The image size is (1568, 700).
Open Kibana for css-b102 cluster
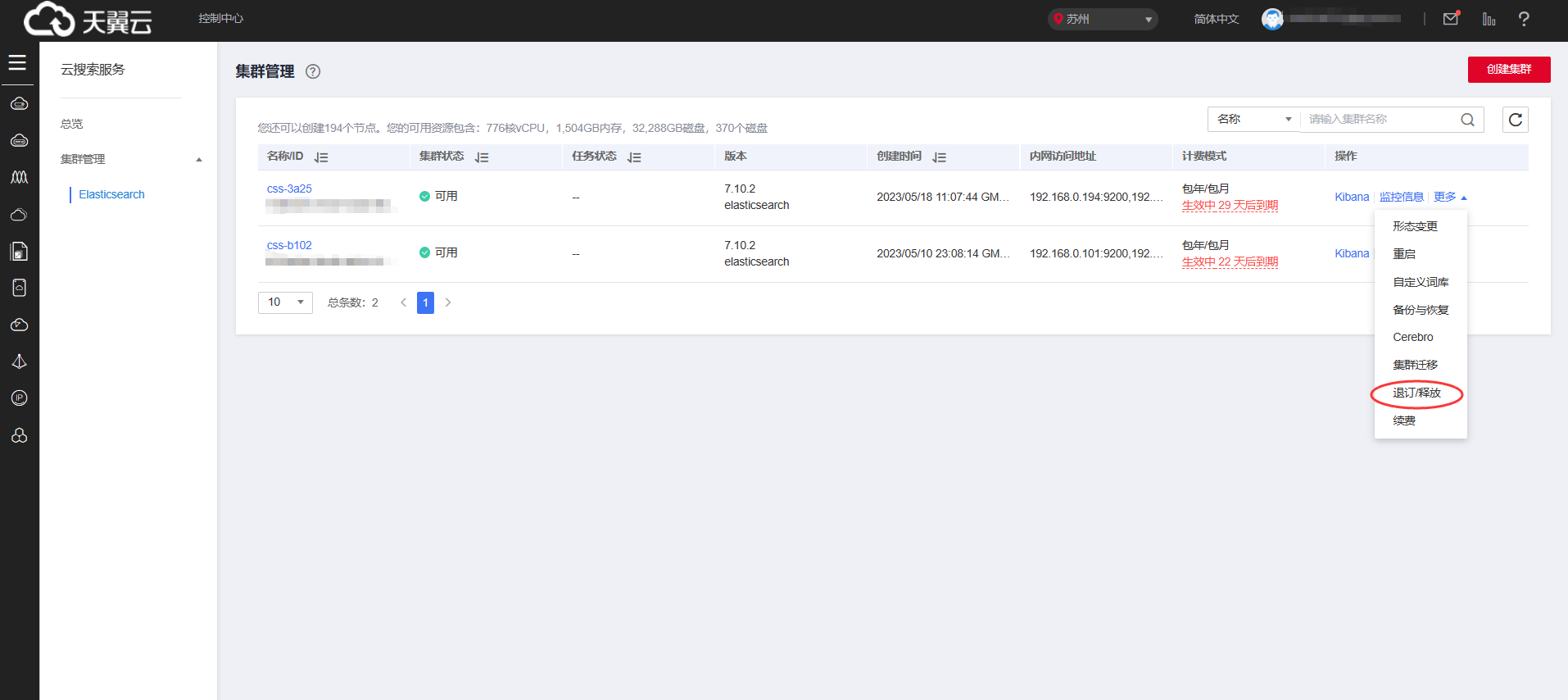point(1351,254)
